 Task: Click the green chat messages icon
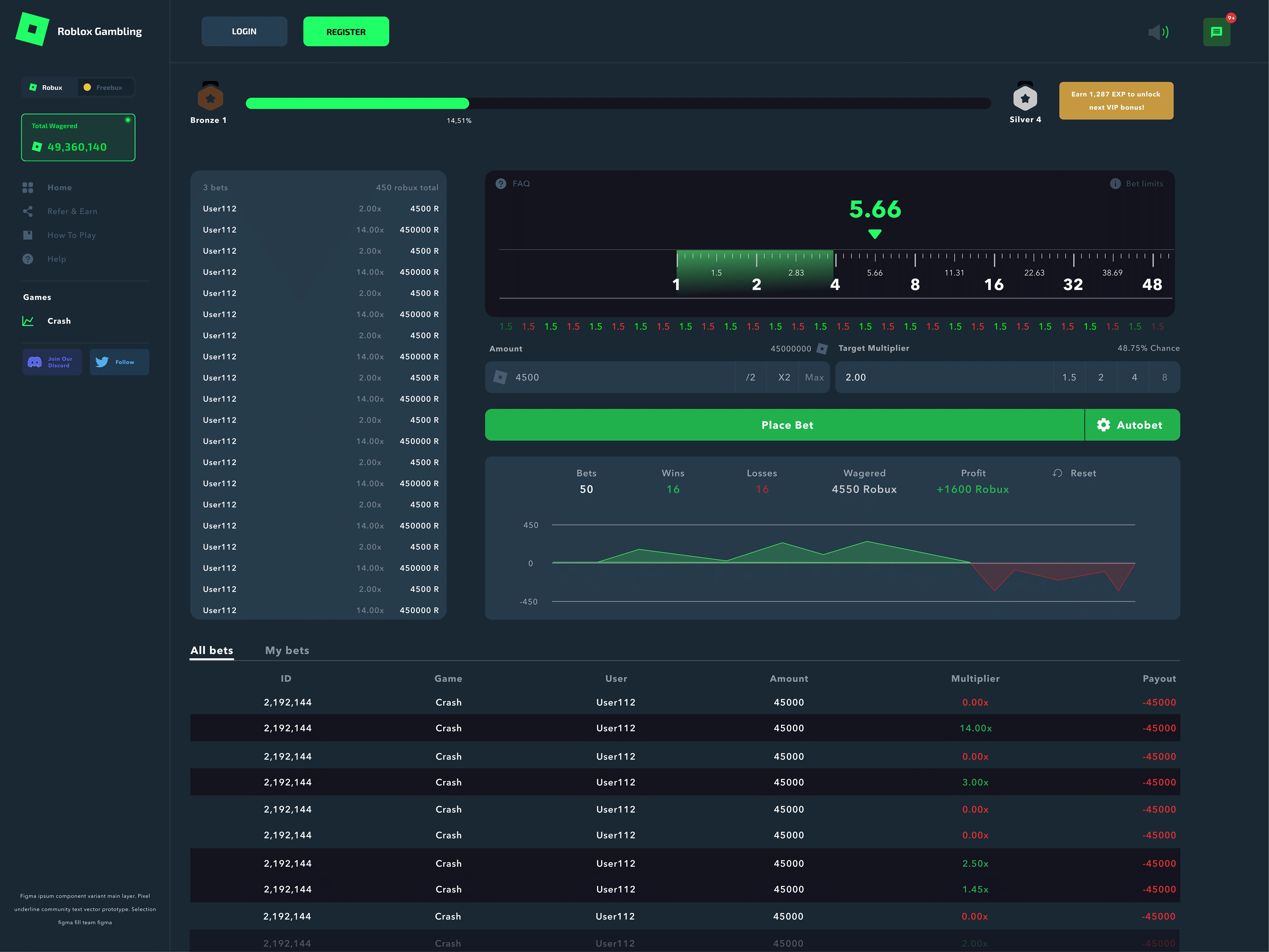coord(1216,32)
